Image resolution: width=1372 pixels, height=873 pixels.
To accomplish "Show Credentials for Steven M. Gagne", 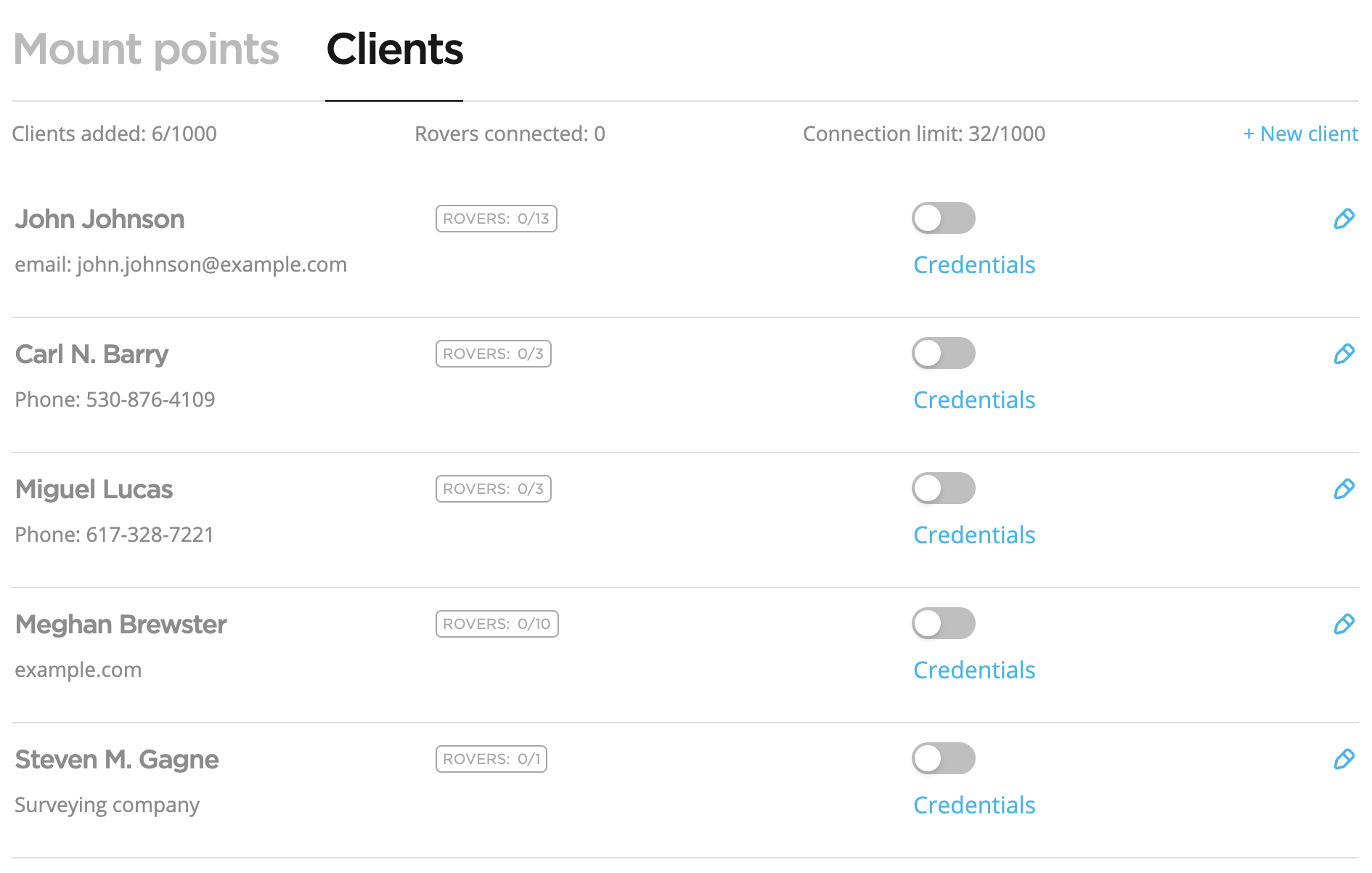I will coord(973,805).
